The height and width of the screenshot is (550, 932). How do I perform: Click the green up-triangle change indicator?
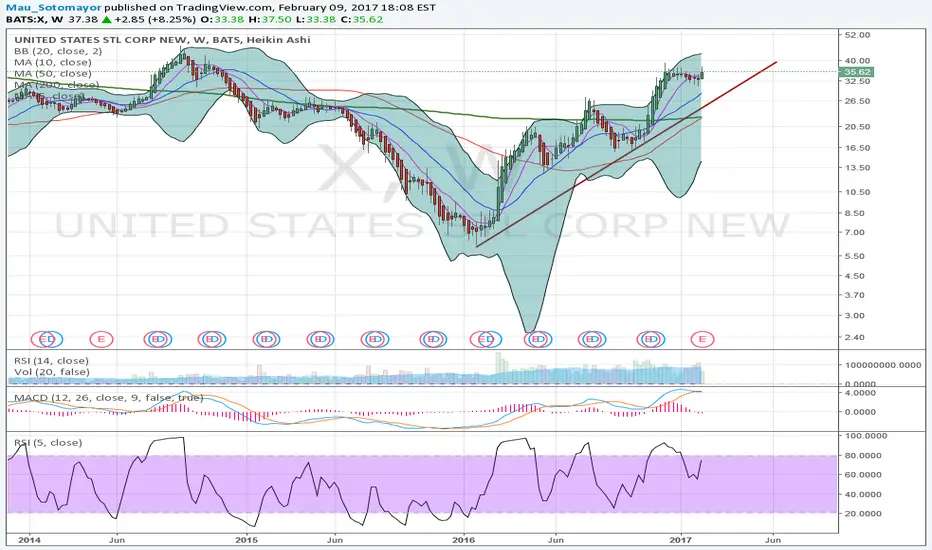(106, 20)
